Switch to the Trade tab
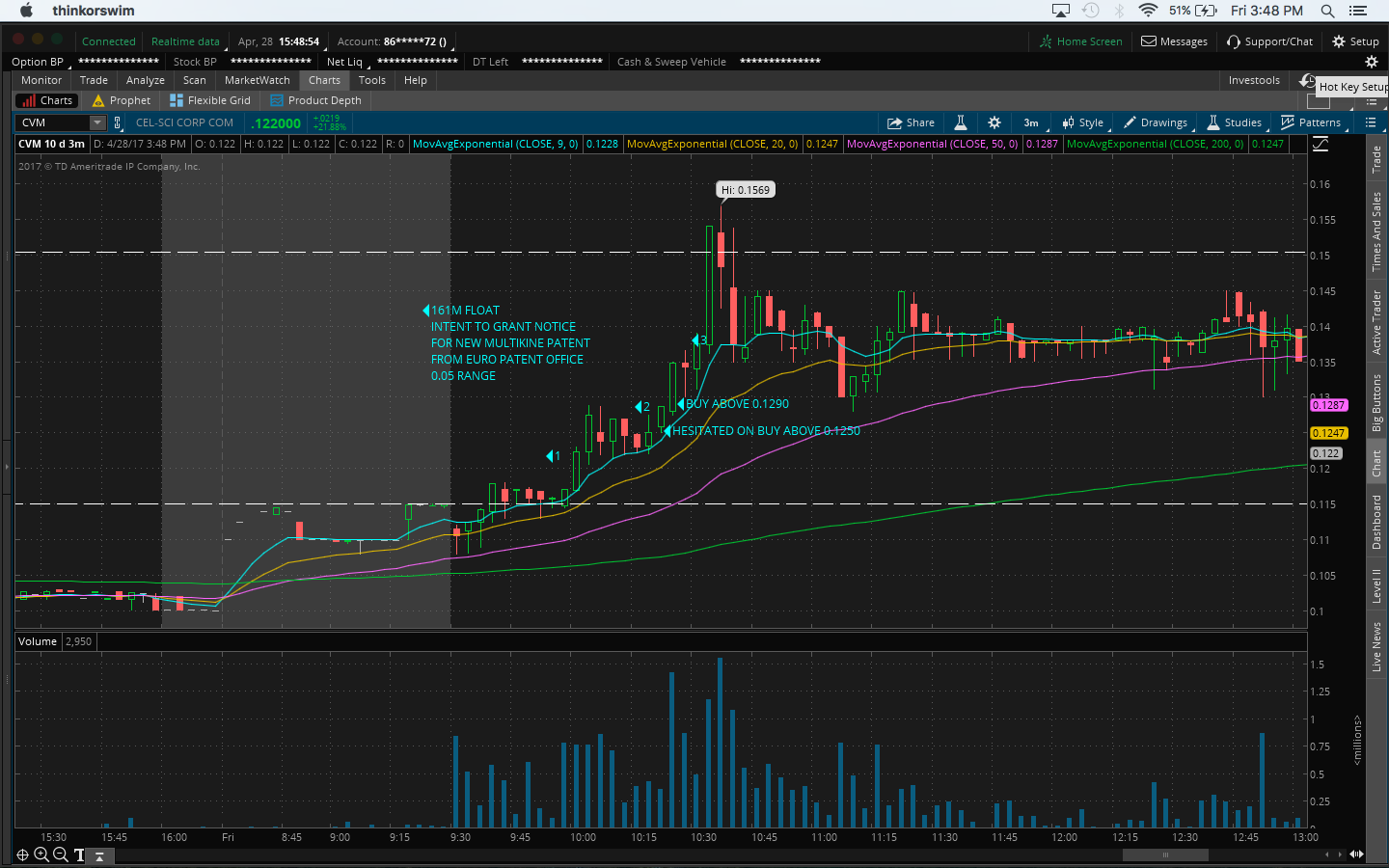 [x=94, y=80]
